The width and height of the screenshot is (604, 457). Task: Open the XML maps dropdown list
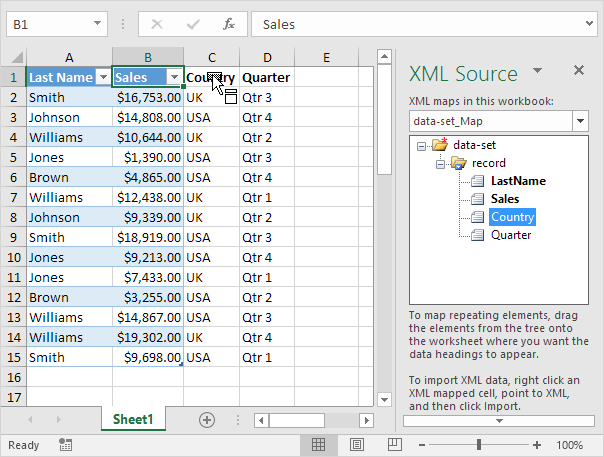[580, 121]
